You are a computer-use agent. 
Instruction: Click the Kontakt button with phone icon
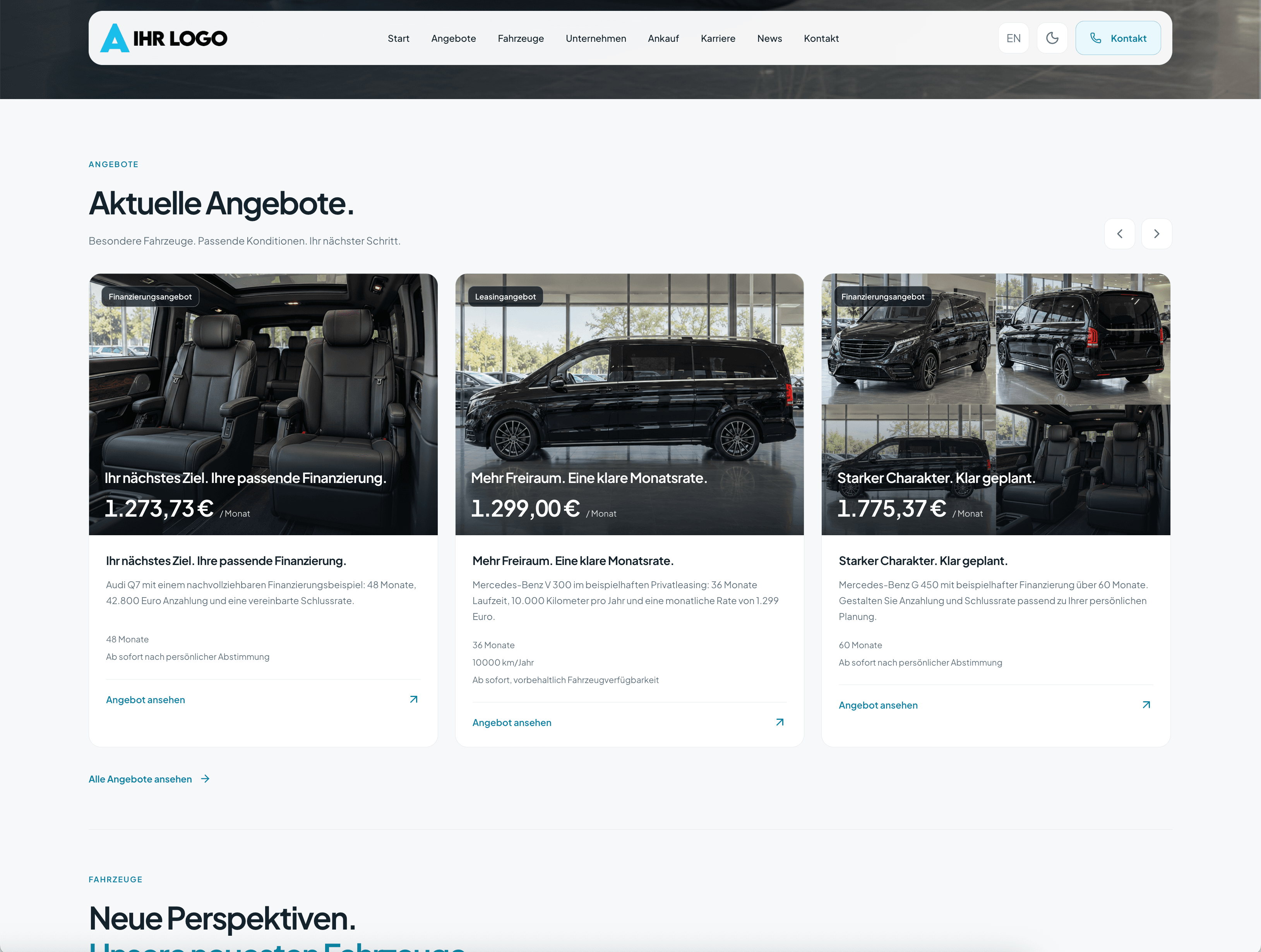1118,38
